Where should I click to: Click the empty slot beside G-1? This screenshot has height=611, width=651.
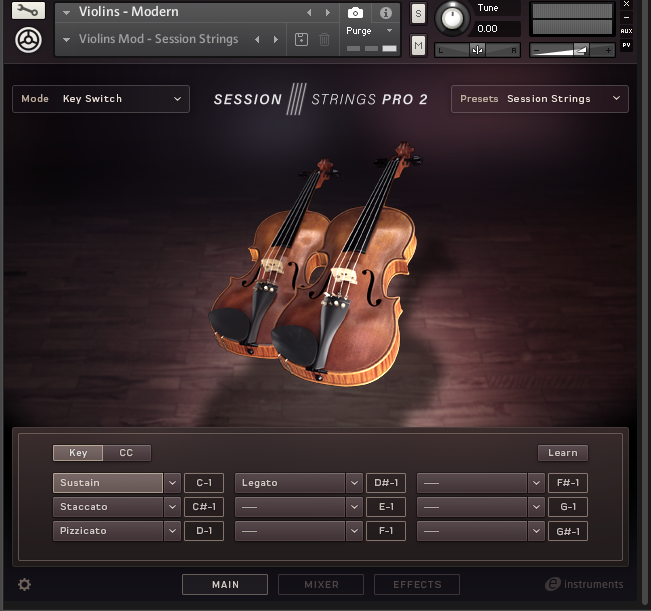point(472,507)
